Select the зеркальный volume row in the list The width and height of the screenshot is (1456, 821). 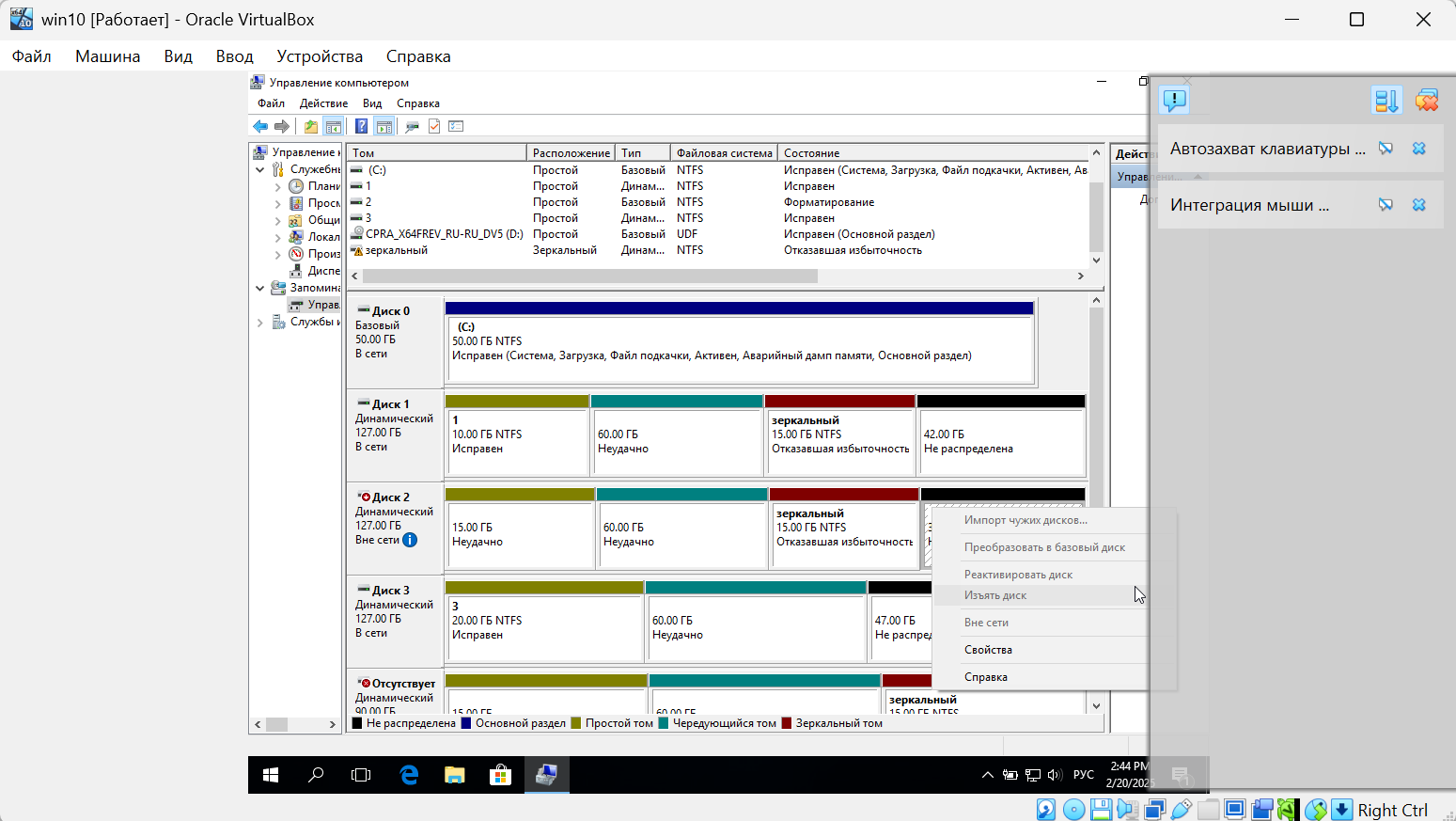click(x=718, y=250)
